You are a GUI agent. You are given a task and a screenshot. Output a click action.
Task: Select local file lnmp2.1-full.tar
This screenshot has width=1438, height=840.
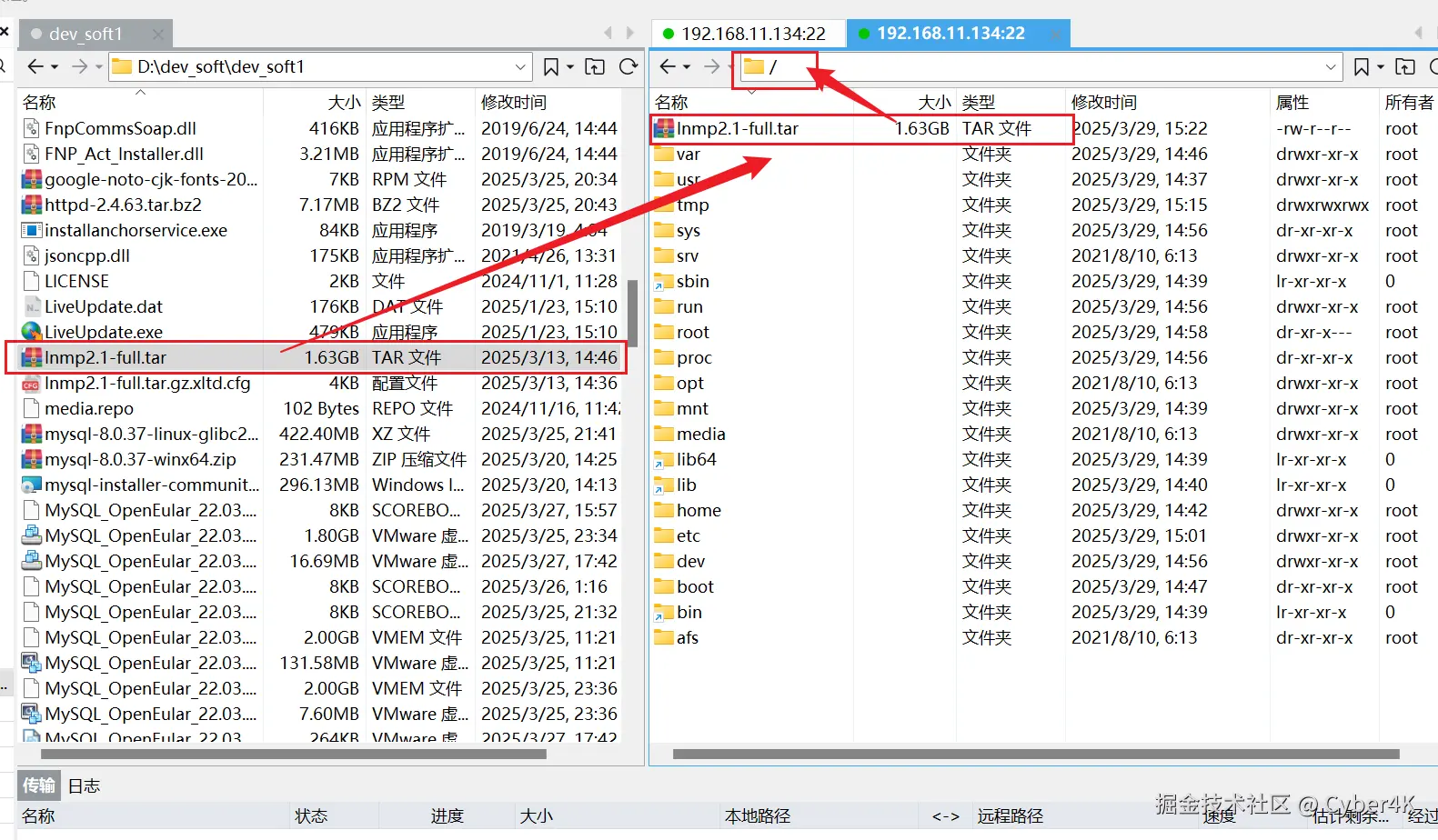point(318,357)
